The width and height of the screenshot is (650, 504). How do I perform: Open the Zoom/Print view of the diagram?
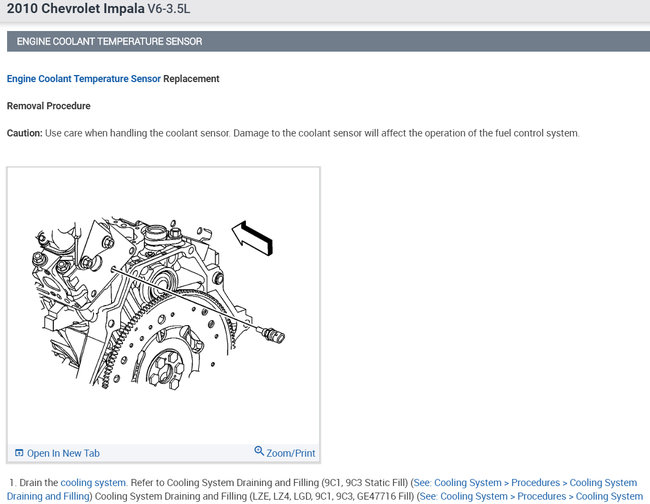[285, 452]
